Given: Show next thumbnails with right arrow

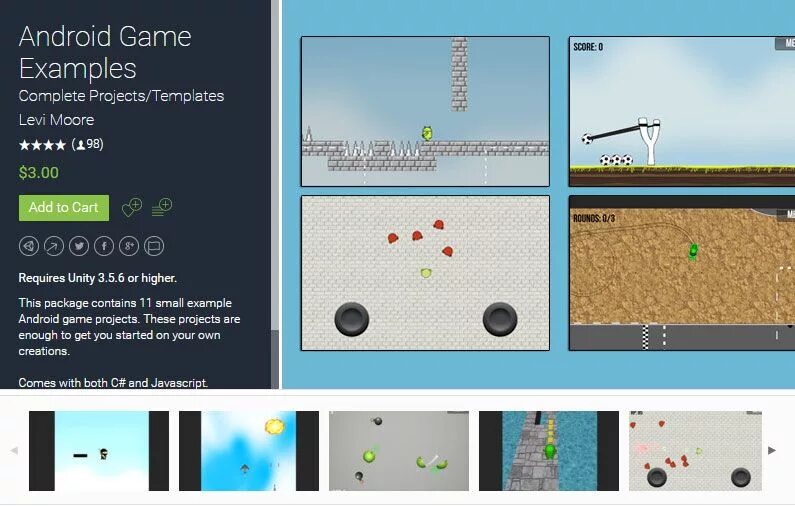Looking at the screenshot, I should (772, 450).
